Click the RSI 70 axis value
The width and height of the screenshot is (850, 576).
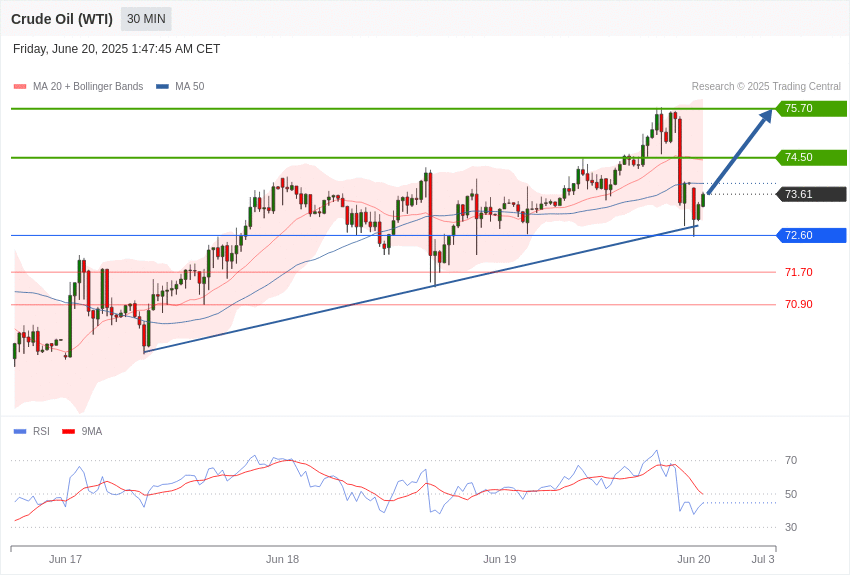click(791, 460)
